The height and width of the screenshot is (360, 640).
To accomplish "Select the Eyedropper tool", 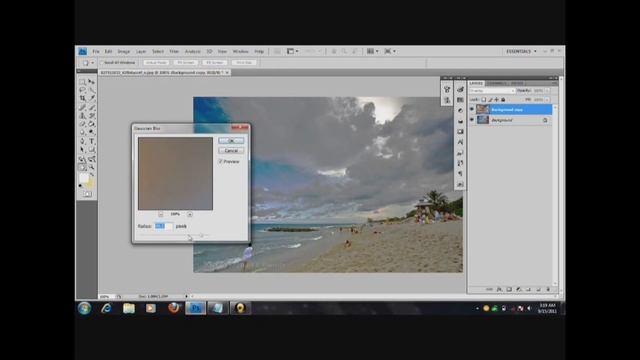I will point(91,98).
